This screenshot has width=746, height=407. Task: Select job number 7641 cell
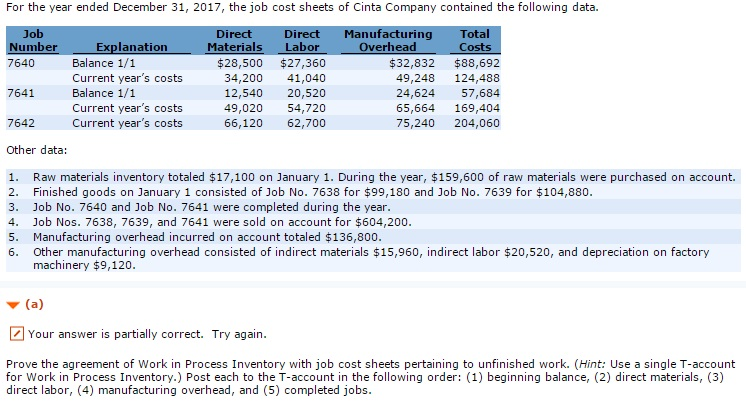tap(22, 92)
